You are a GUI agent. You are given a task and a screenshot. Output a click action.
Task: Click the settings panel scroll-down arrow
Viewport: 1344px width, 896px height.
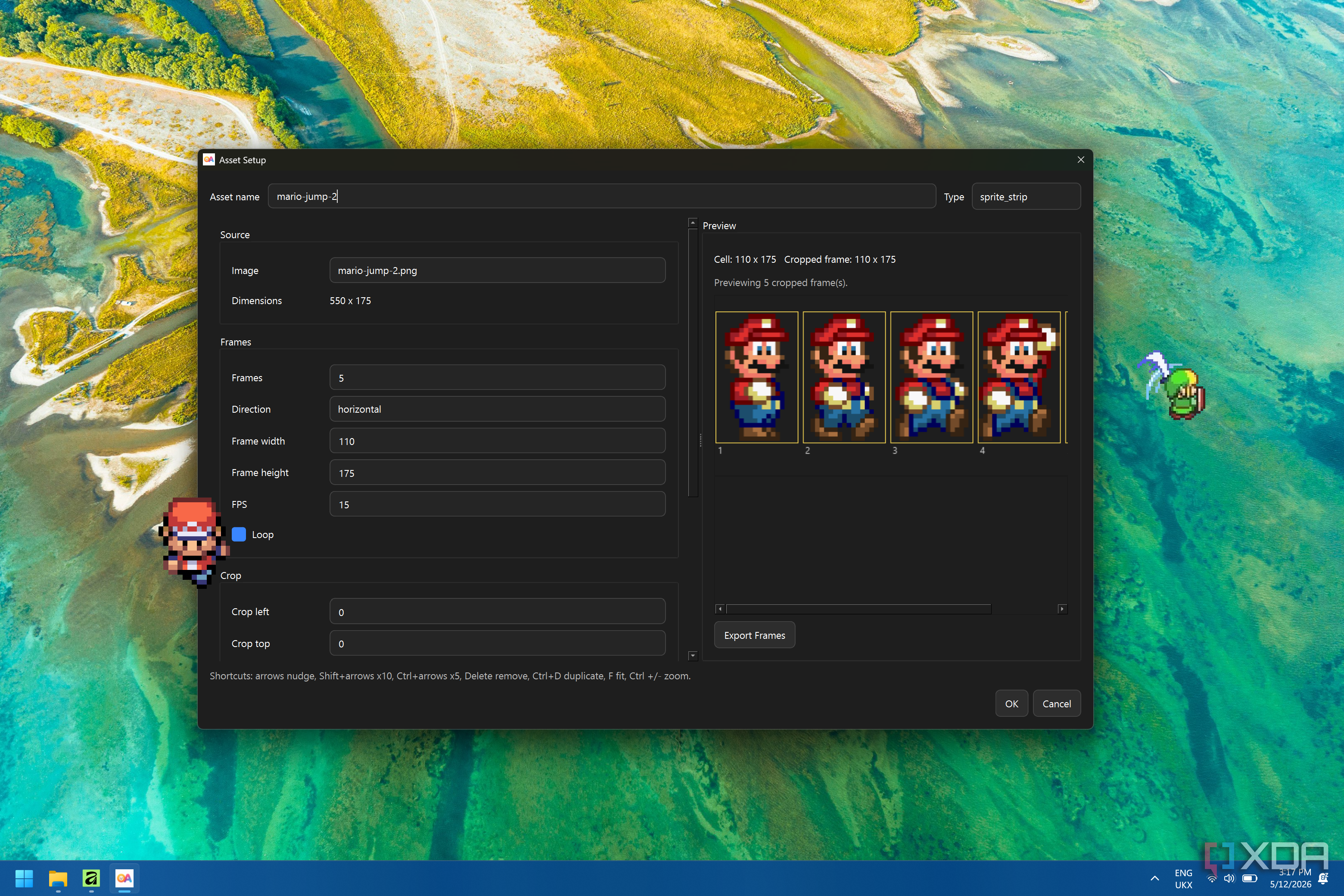click(x=693, y=656)
